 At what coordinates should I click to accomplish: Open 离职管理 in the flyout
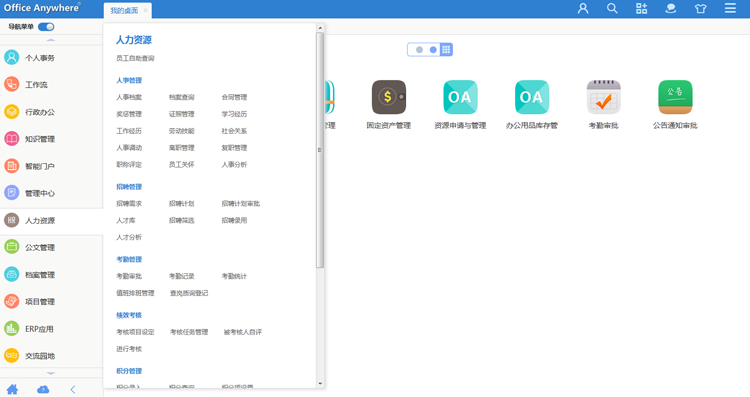pyautogui.click(x=182, y=148)
